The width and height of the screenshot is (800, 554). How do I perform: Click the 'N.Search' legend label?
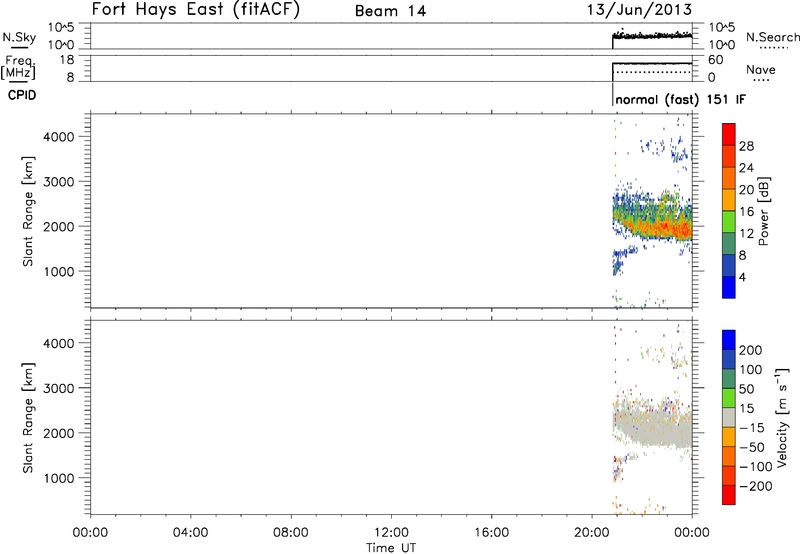pyautogui.click(x=772, y=37)
